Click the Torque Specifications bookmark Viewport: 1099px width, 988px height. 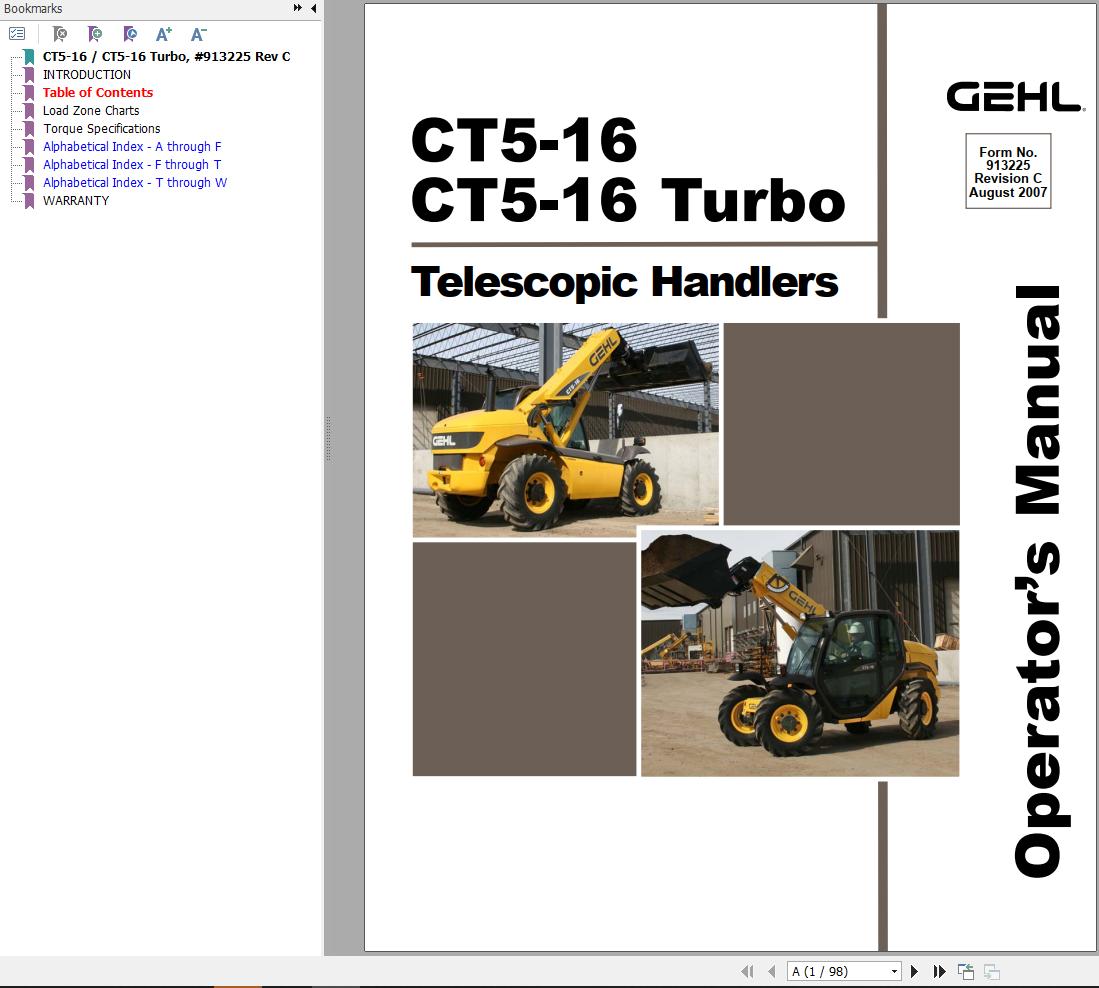tap(101, 128)
